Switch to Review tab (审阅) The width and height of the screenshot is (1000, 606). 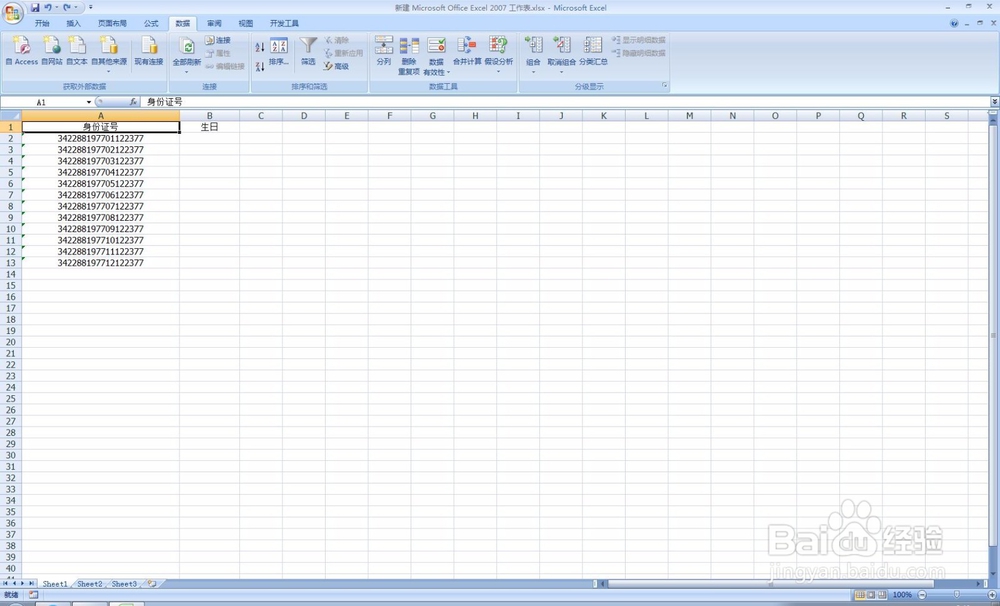click(x=214, y=24)
